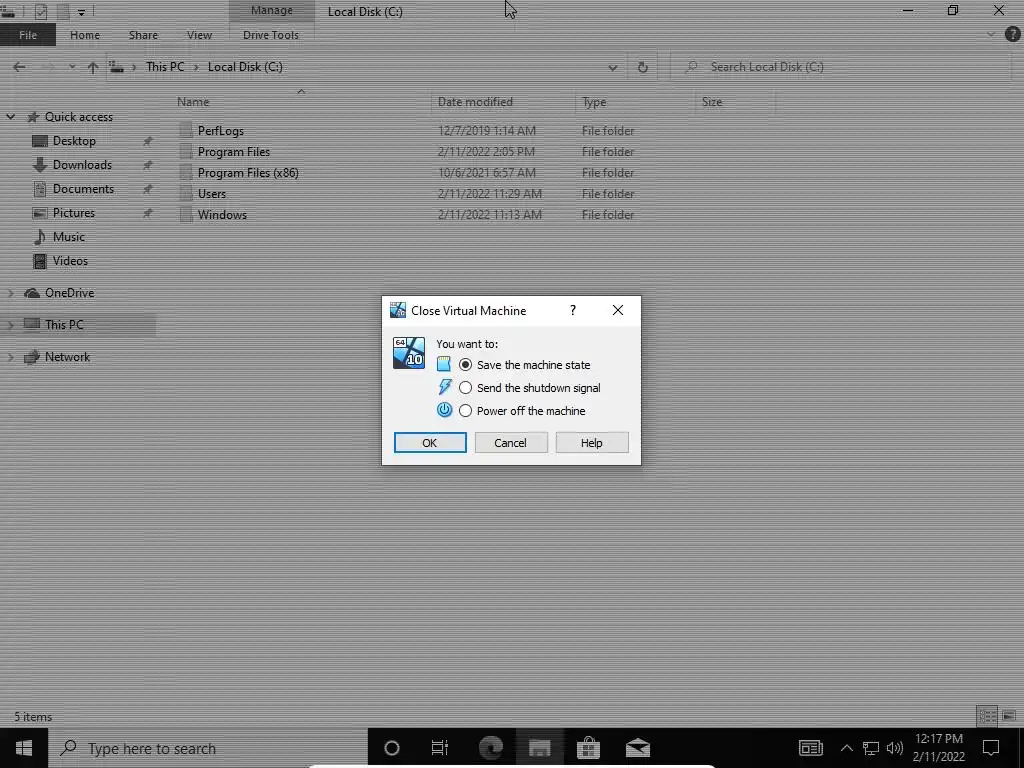Open the Windows Start menu
This screenshot has width=1024, height=768.
[24, 748]
